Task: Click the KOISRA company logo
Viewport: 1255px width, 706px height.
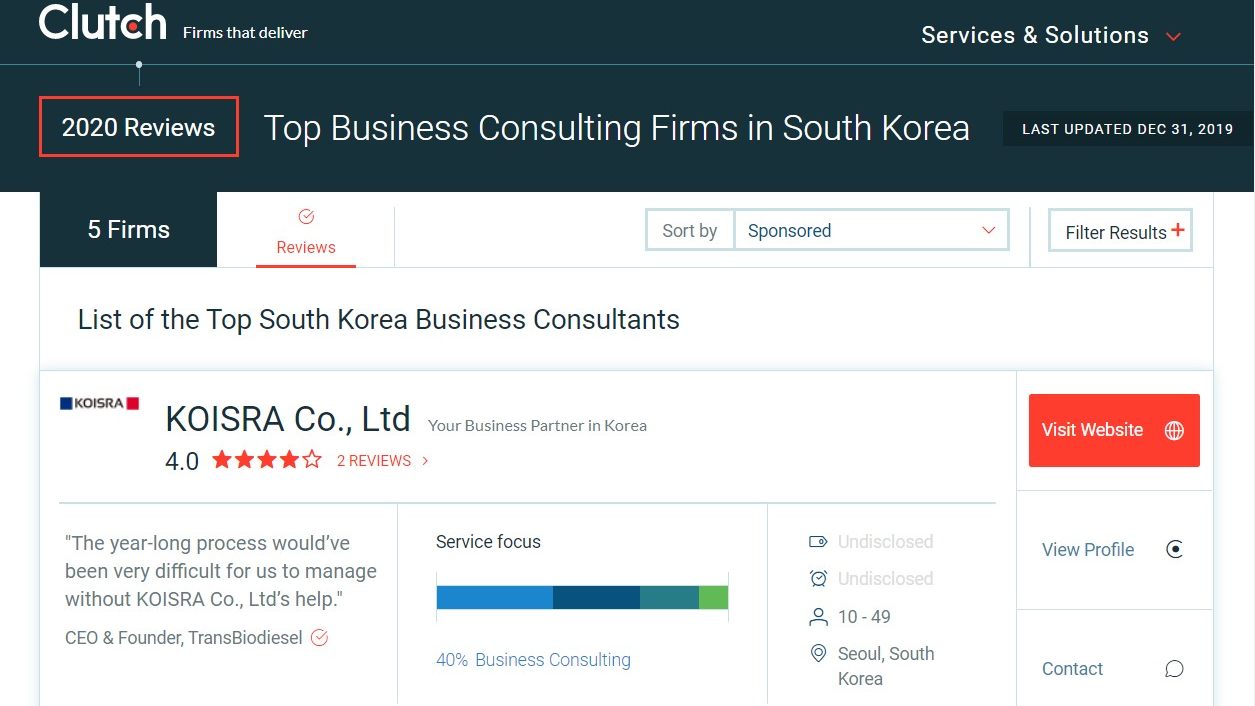Action: click(x=99, y=403)
